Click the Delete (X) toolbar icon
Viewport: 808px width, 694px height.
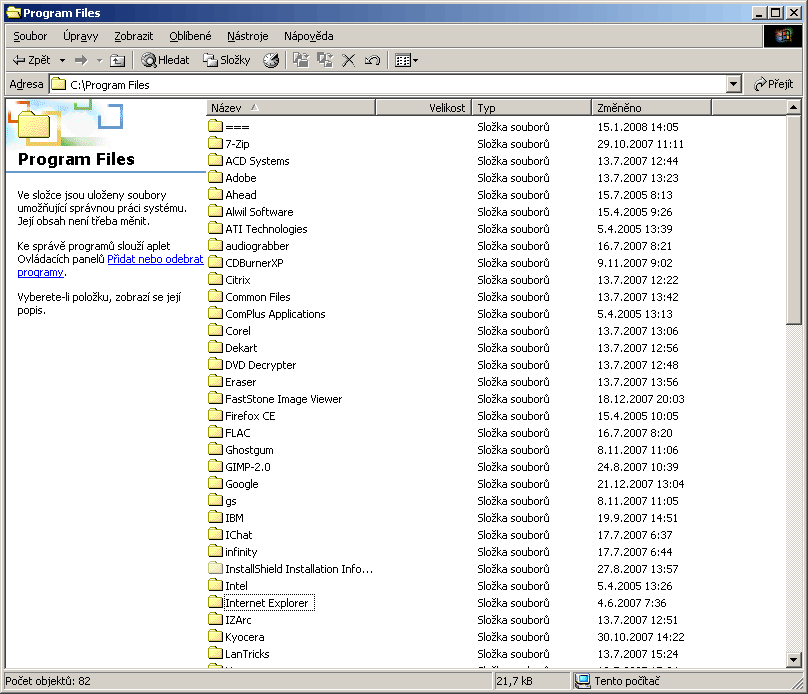coord(348,60)
